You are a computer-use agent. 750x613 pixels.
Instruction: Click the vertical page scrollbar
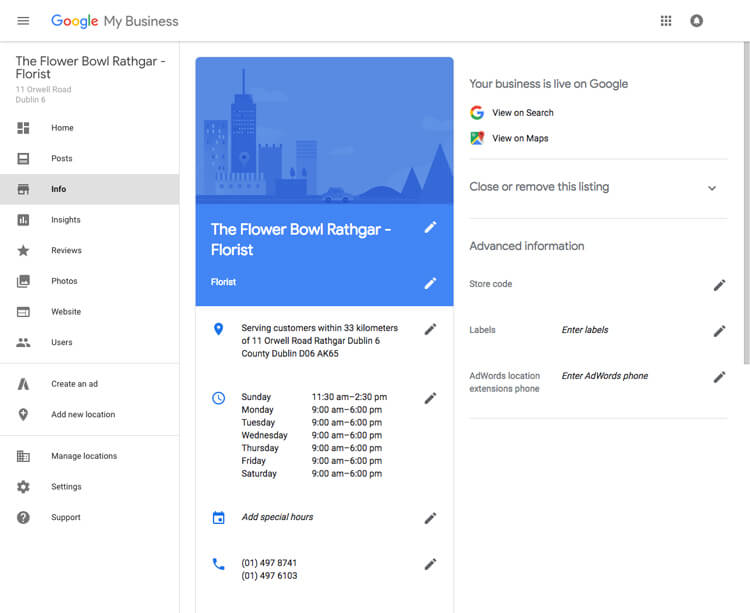746,203
